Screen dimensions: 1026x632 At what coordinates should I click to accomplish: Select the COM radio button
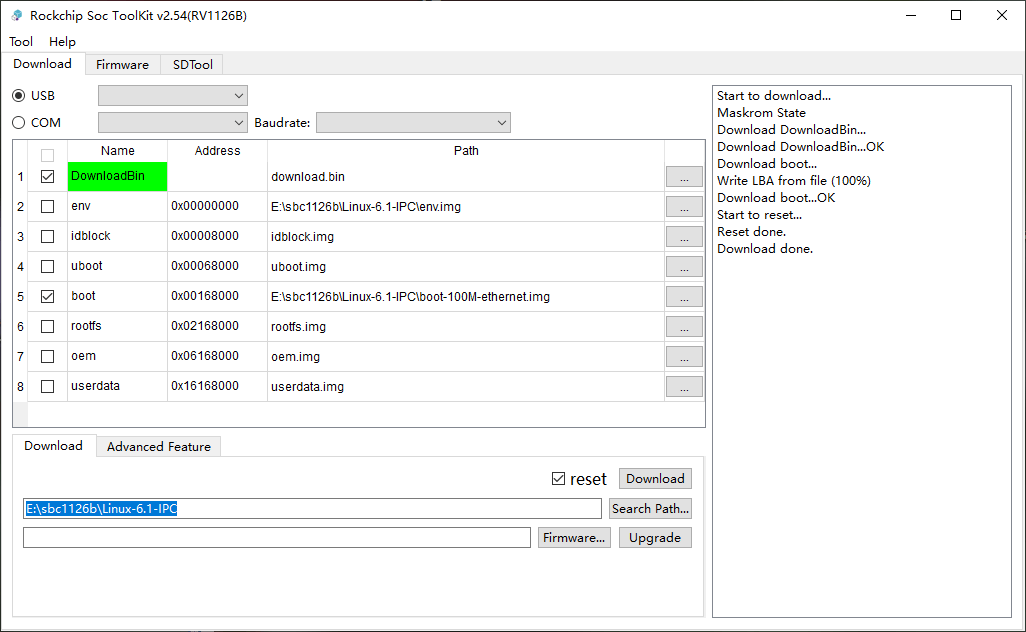18,122
